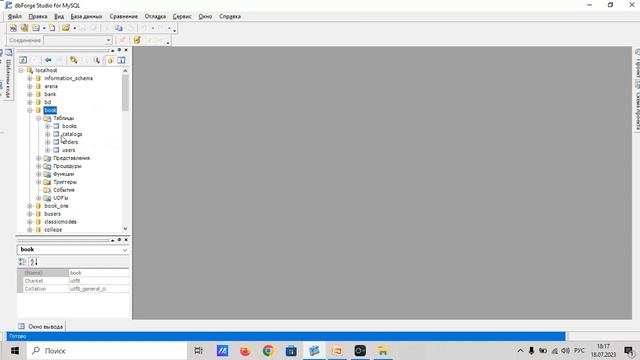Select the arena database in the tree

pos(51,86)
